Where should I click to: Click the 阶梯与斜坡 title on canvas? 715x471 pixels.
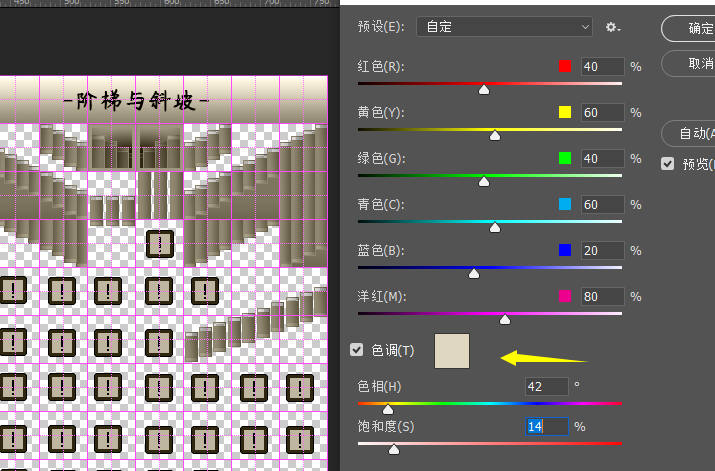pos(135,102)
